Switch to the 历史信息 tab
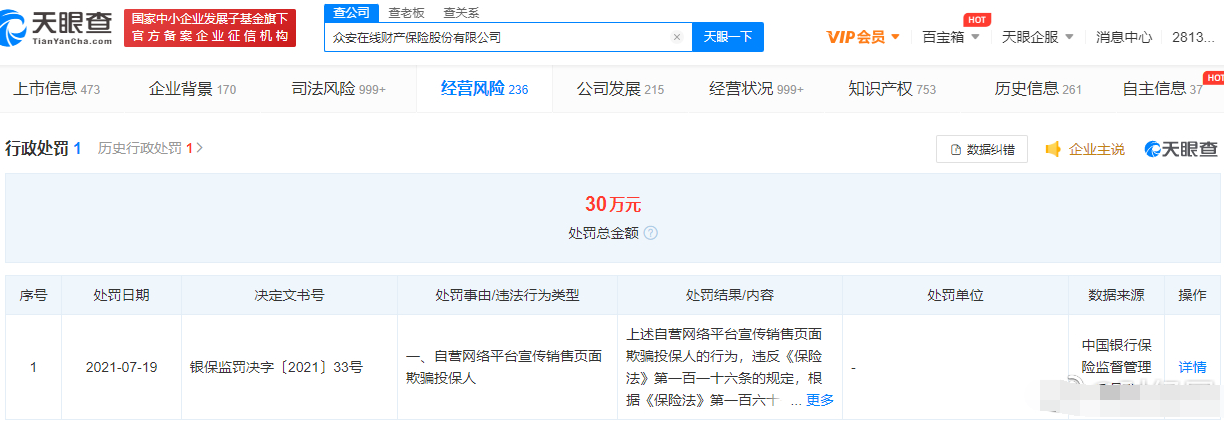 click(x=1038, y=89)
